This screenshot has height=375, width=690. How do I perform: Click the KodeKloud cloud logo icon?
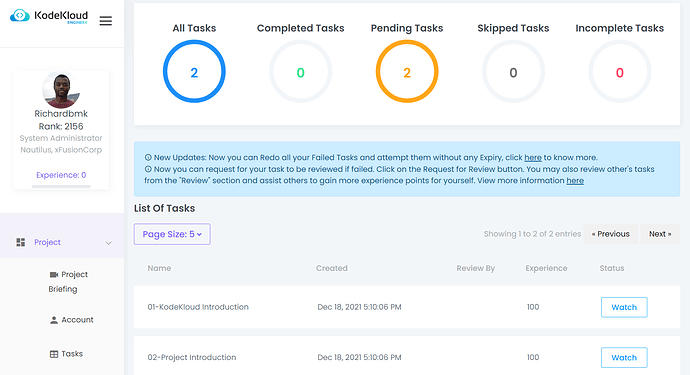coord(20,15)
